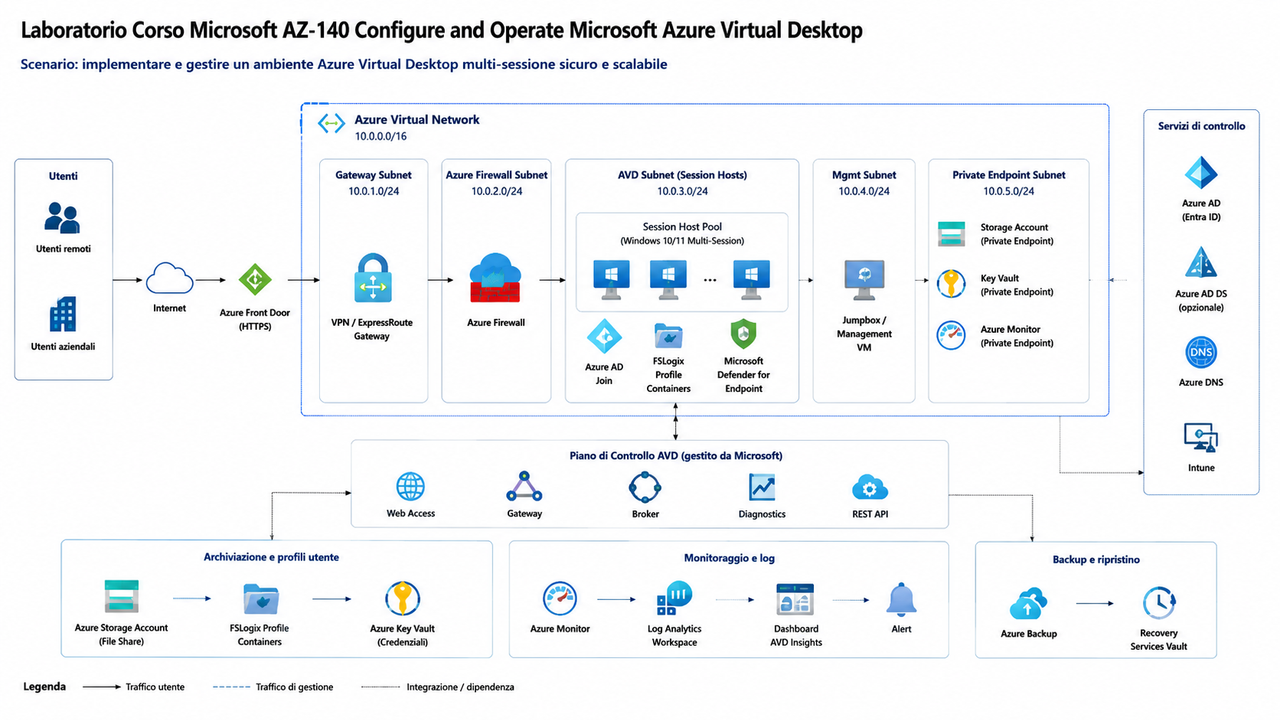Viewport: 1280px width, 720px height.
Task: Select FSLogix Profile Containers icon in AVD Subnet
Action: click(667, 337)
